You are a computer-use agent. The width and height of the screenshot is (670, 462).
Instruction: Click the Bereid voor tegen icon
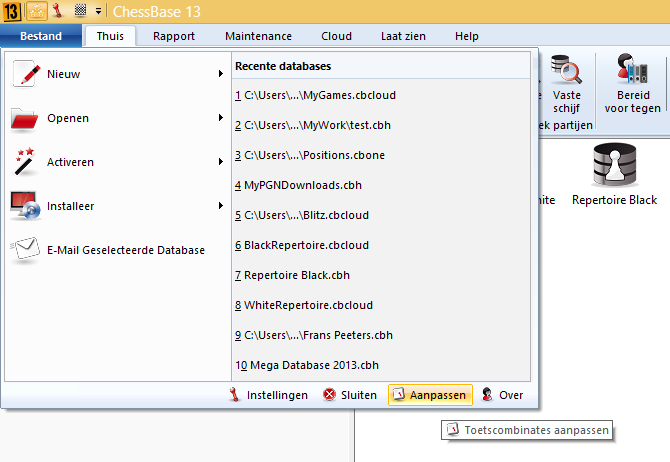tap(632, 68)
